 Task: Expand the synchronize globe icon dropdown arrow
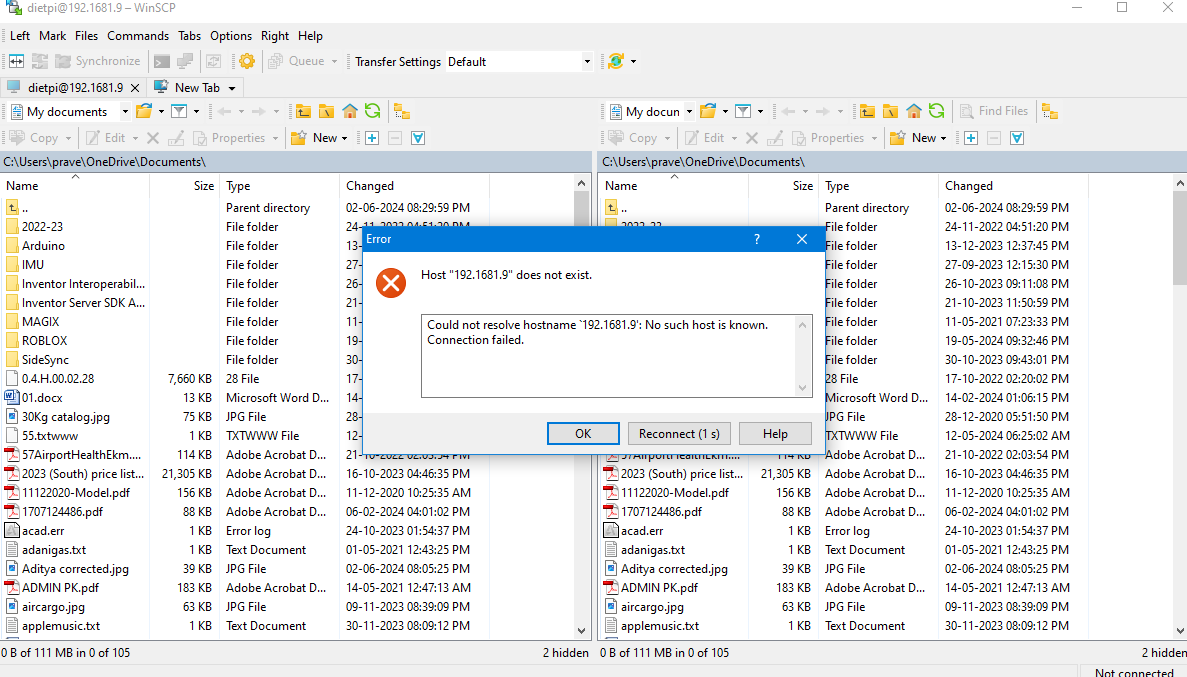coord(634,61)
